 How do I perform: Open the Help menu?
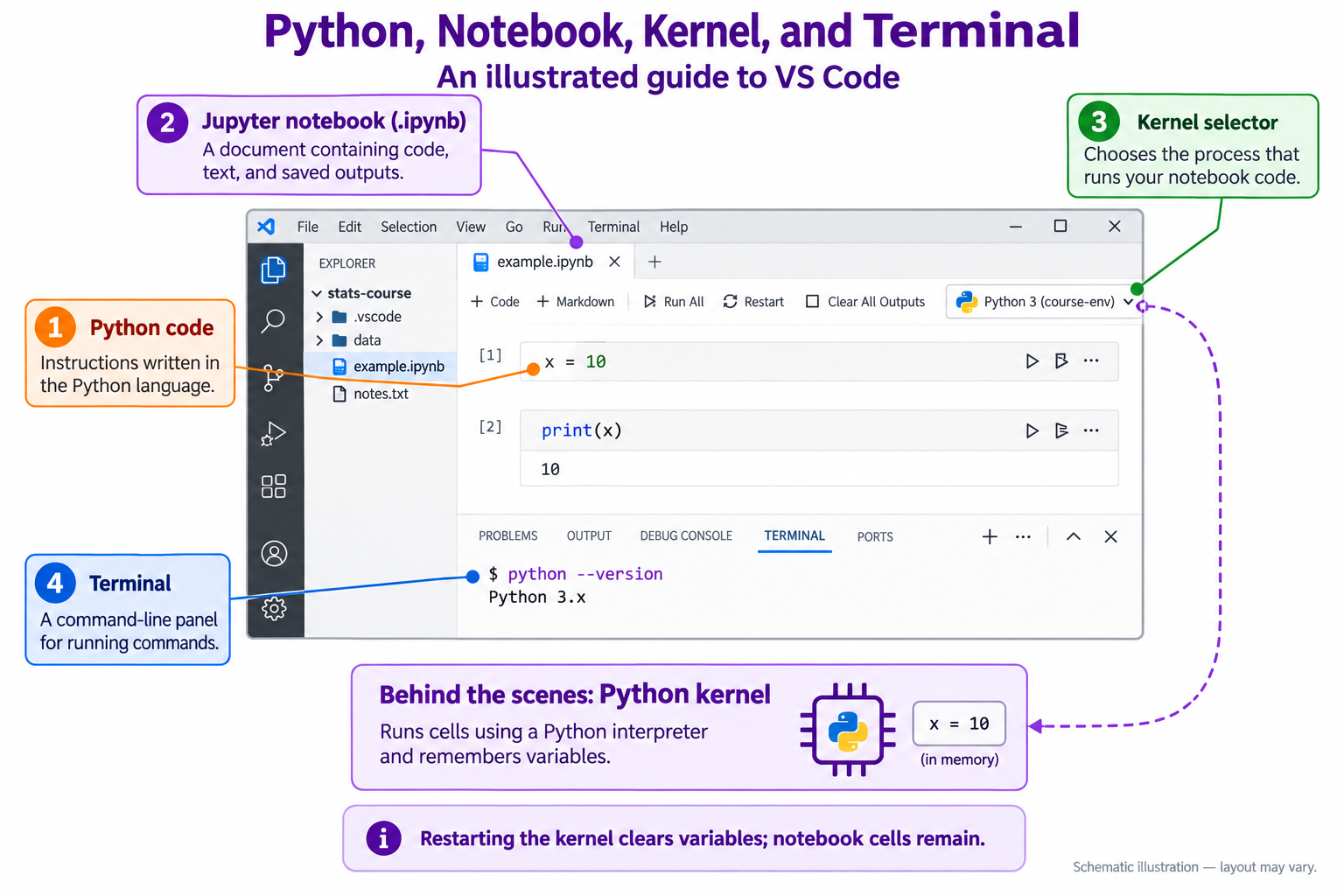tap(674, 227)
